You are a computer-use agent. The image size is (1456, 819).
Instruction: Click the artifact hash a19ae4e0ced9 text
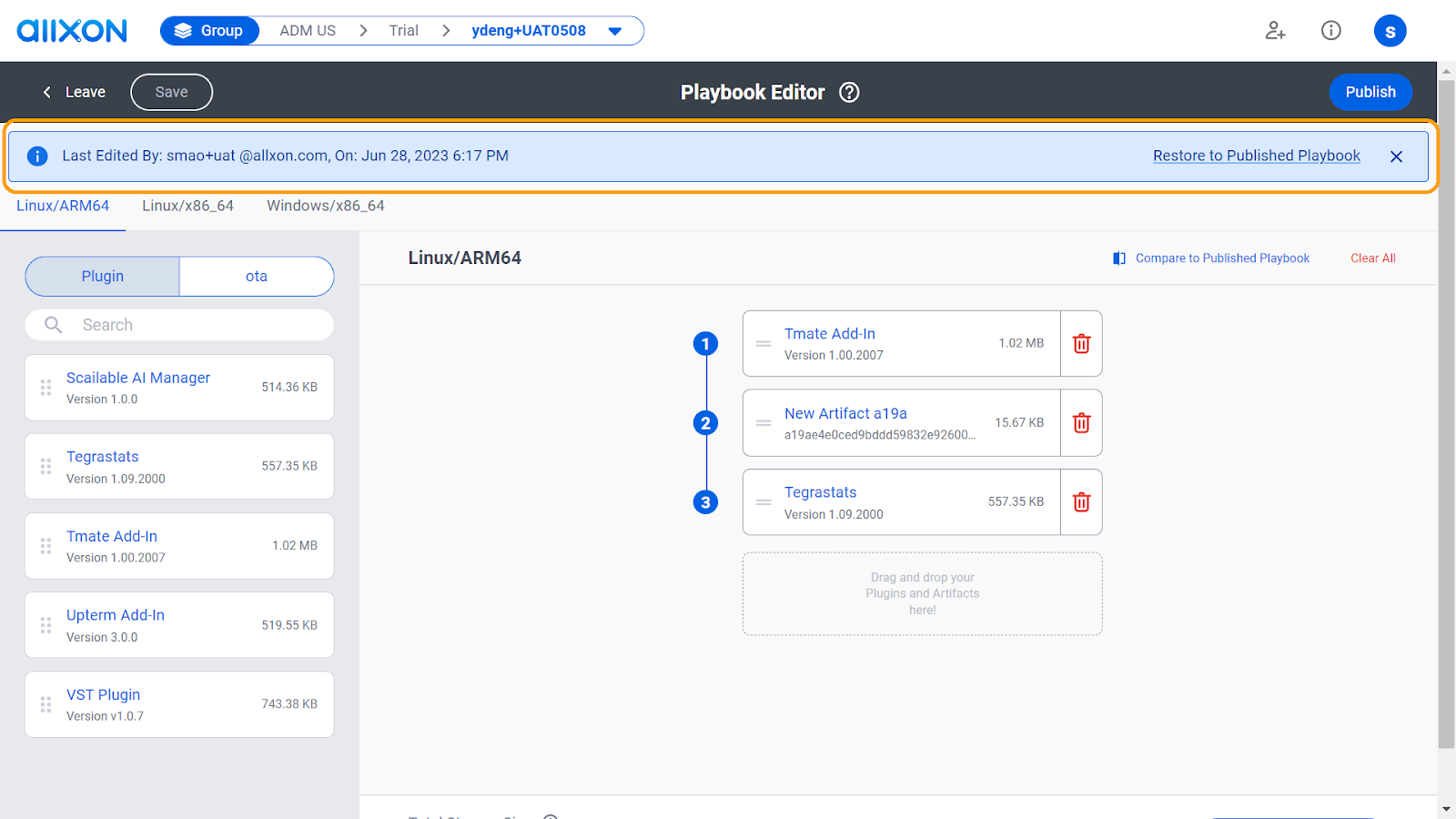coord(880,435)
